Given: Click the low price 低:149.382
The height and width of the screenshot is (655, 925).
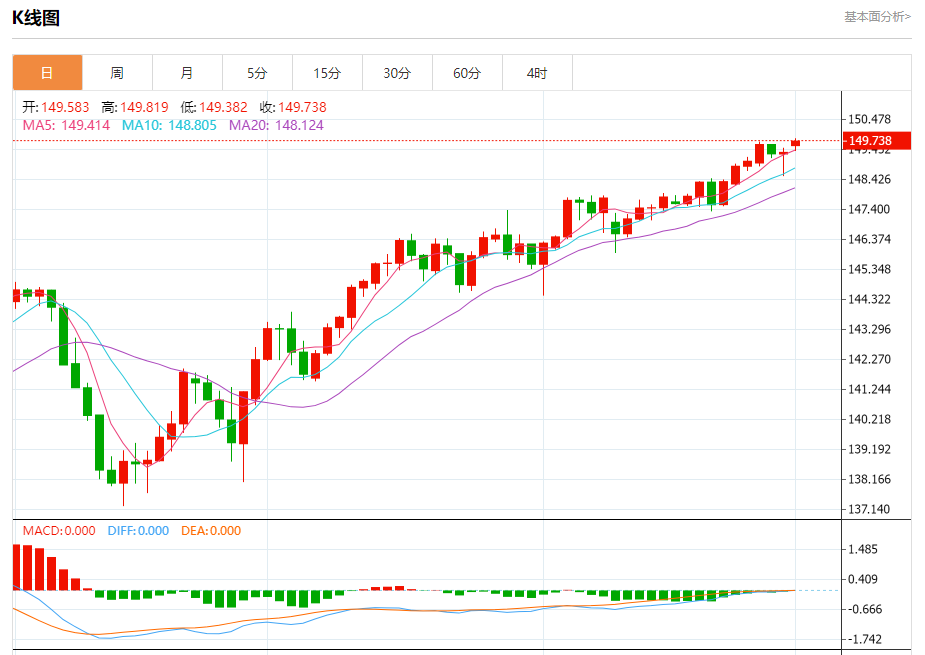Looking at the screenshot, I should (x=214, y=107).
